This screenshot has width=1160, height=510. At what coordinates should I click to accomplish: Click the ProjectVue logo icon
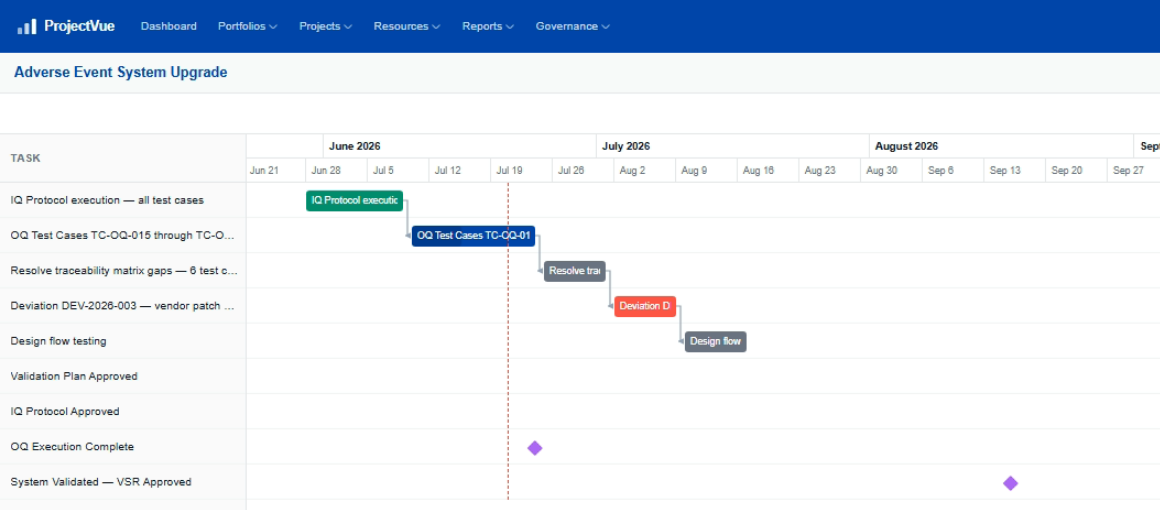pos(27,27)
